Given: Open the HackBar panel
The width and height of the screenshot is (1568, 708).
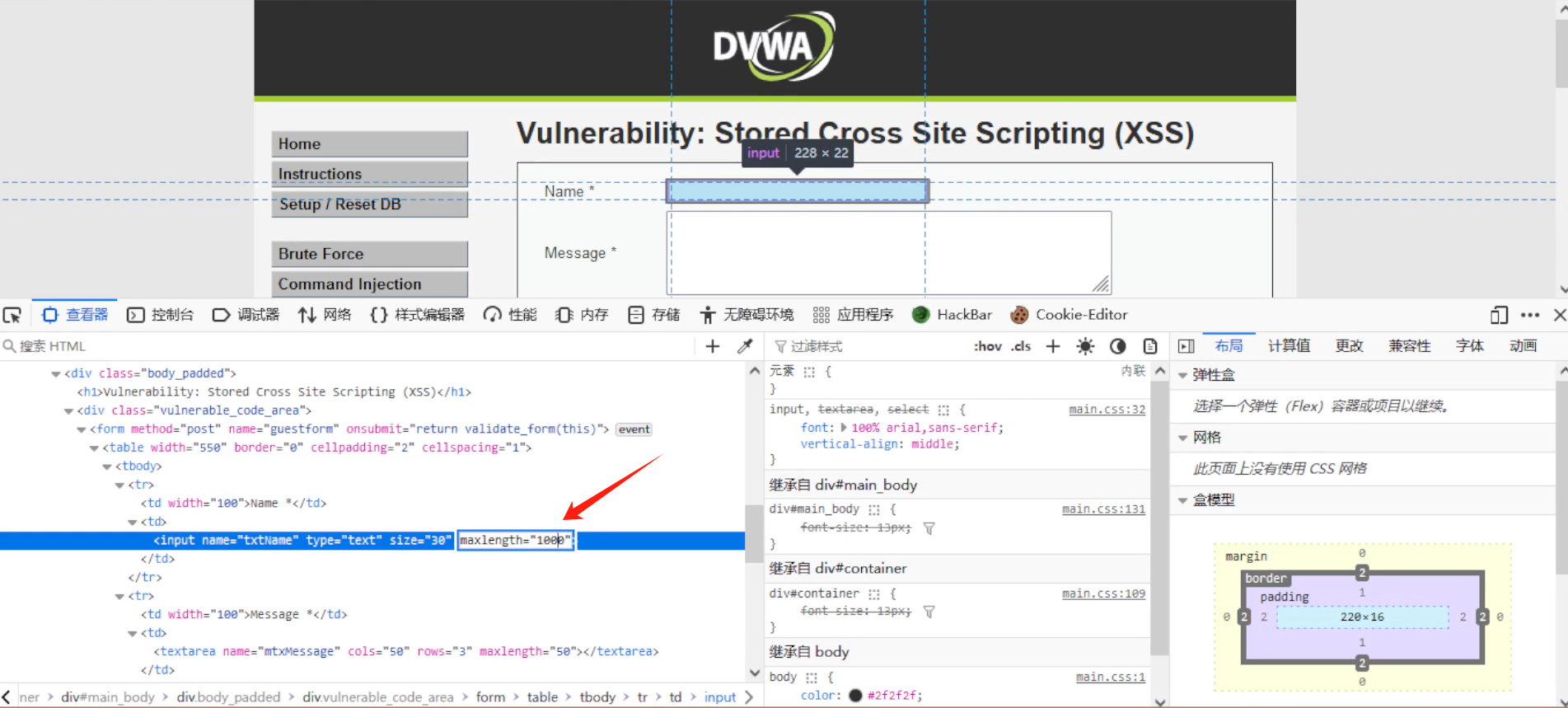Looking at the screenshot, I should 953,315.
